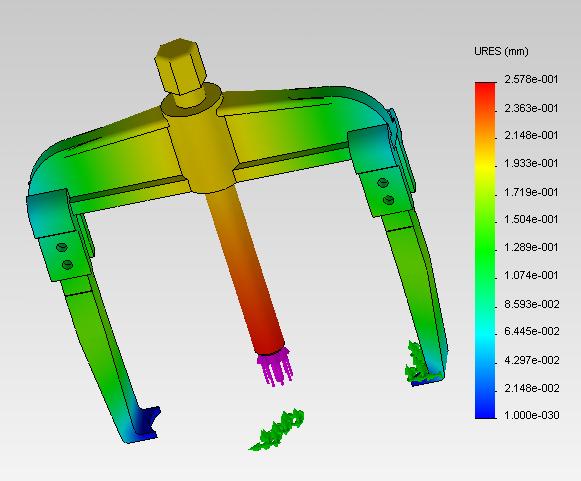
Task: Select the 4.297e-002 legend value
Action: (x=532, y=360)
